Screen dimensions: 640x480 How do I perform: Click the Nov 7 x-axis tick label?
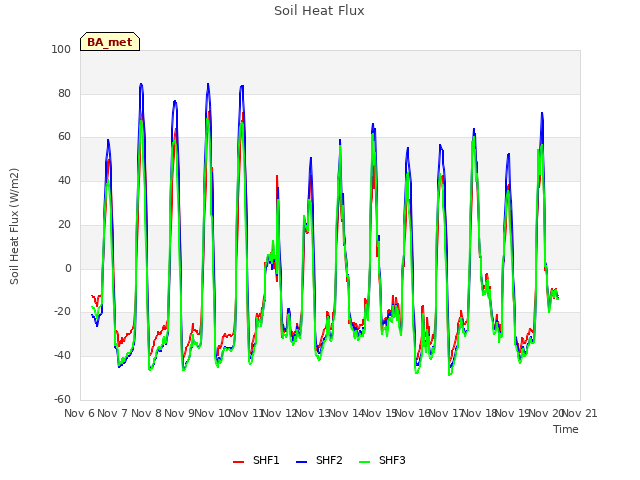click(x=113, y=413)
